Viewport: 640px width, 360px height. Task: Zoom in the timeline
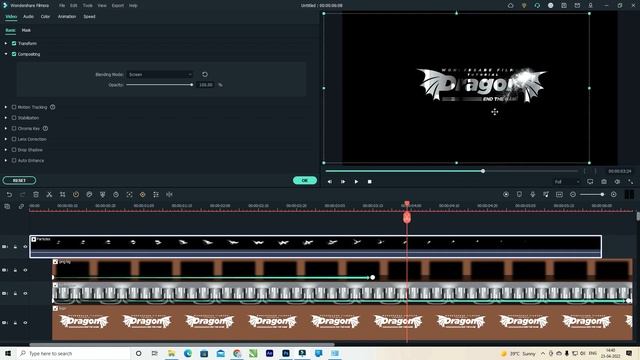613,195
